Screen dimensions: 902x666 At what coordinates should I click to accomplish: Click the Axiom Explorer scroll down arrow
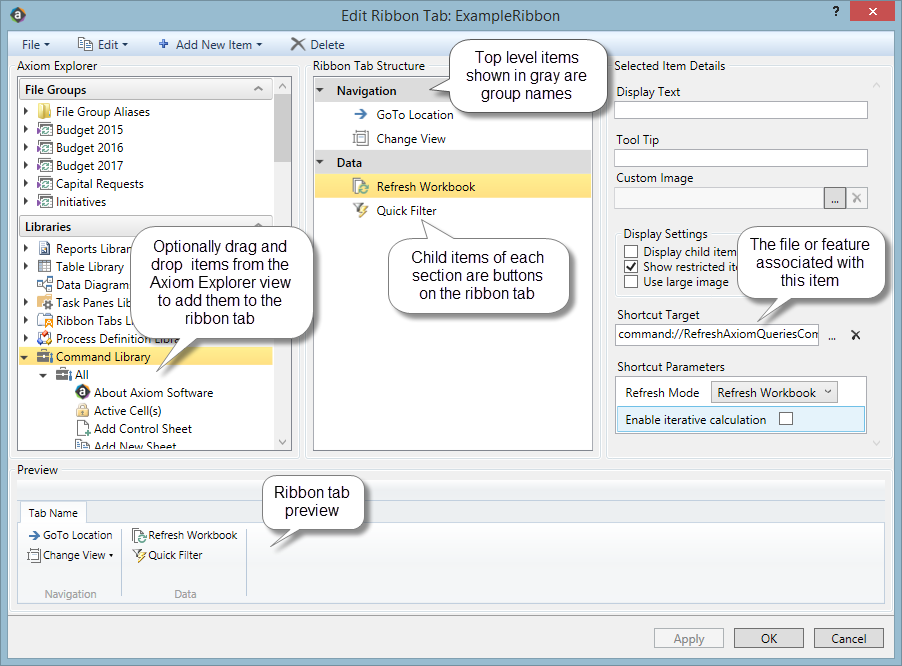click(x=282, y=442)
